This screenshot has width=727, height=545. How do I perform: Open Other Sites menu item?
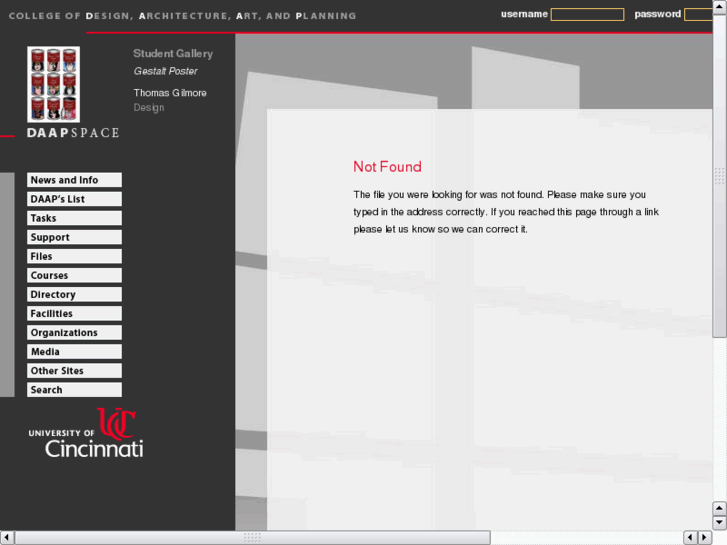pos(74,370)
